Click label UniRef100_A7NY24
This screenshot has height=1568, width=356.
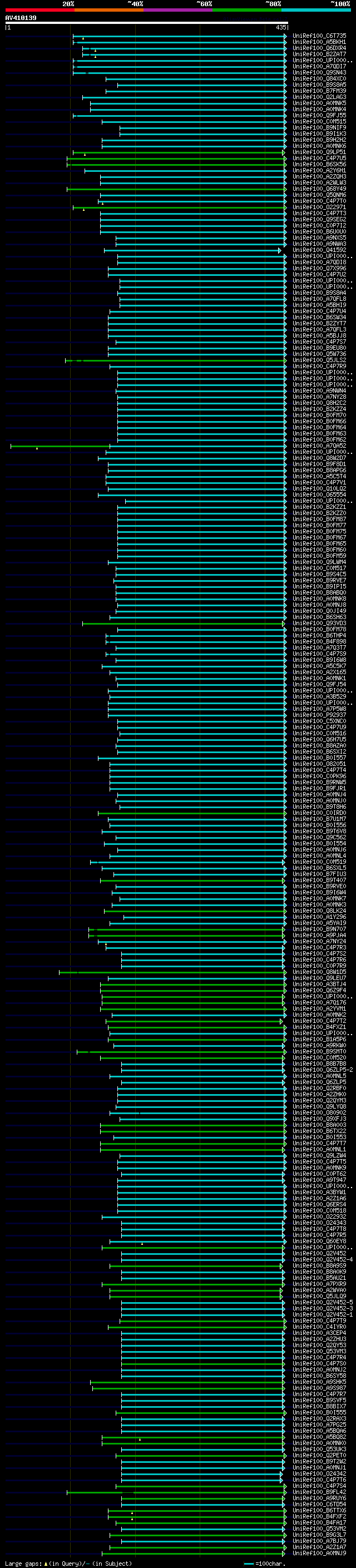click(x=319, y=941)
